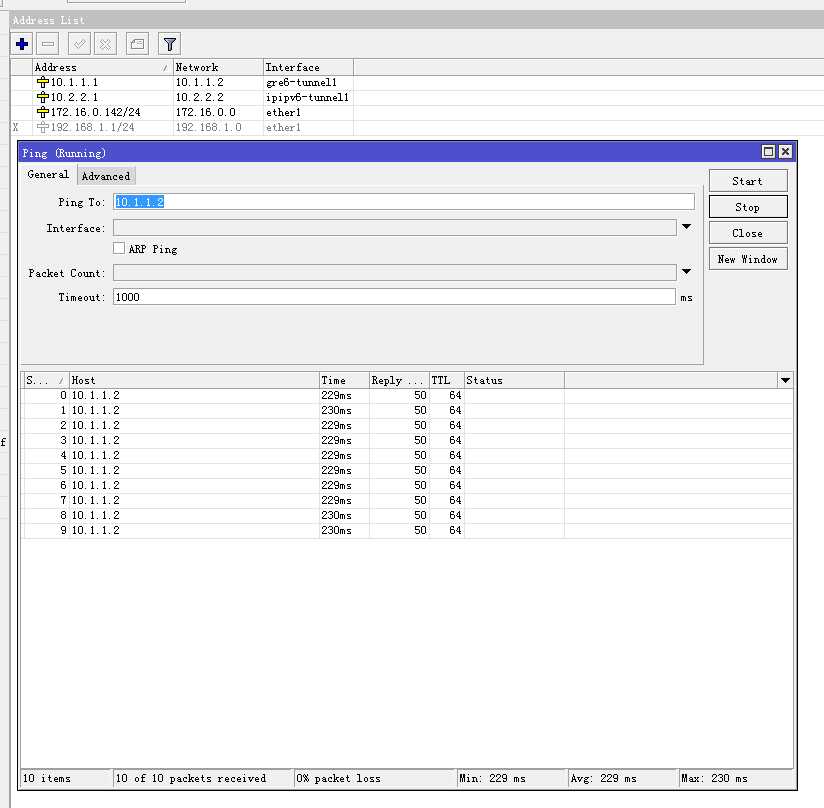Sort Address List by Network column header
Screen dimensions: 824x808
pyautogui.click(x=218, y=67)
